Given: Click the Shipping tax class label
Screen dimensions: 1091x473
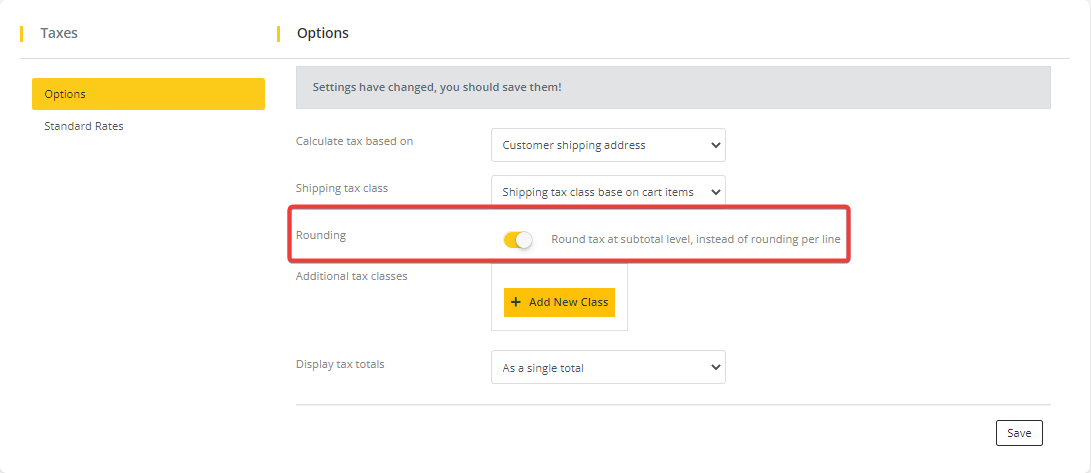Looking at the screenshot, I should tap(342, 188).
